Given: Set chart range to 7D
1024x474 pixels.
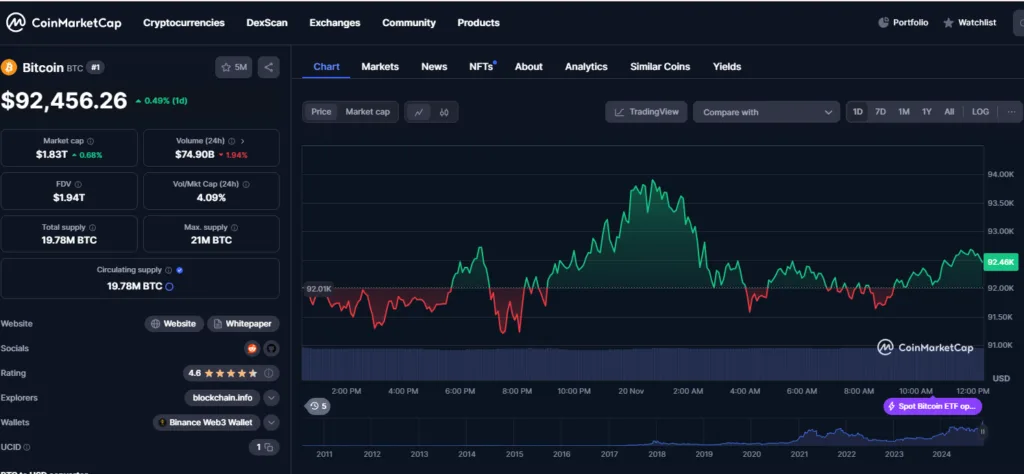Looking at the screenshot, I should coord(880,112).
